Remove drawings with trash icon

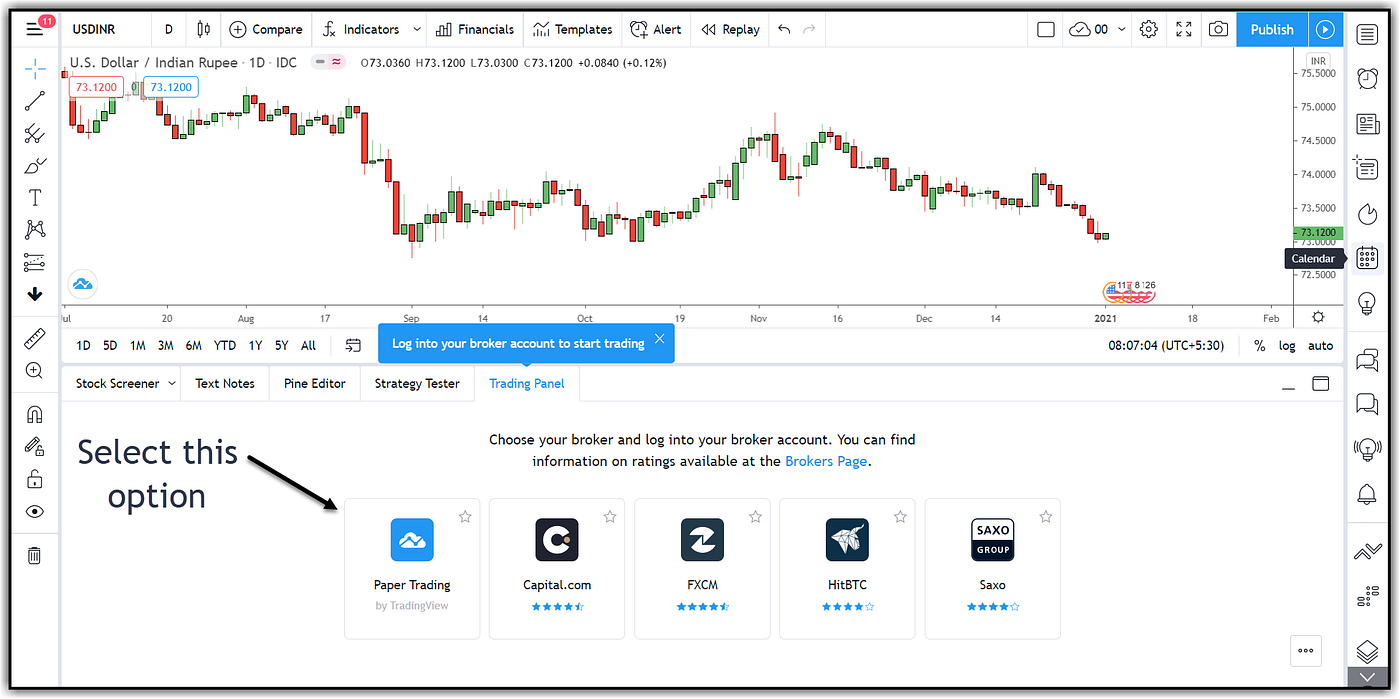point(34,555)
